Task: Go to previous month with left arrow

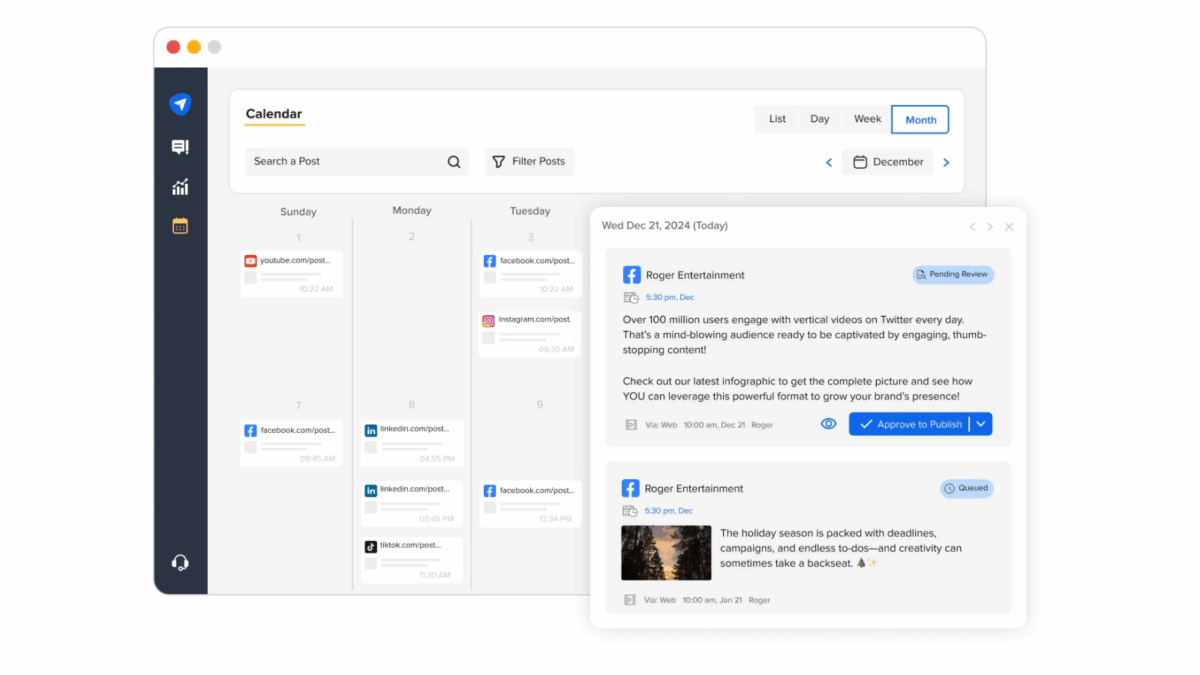Action: (x=828, y=162)
